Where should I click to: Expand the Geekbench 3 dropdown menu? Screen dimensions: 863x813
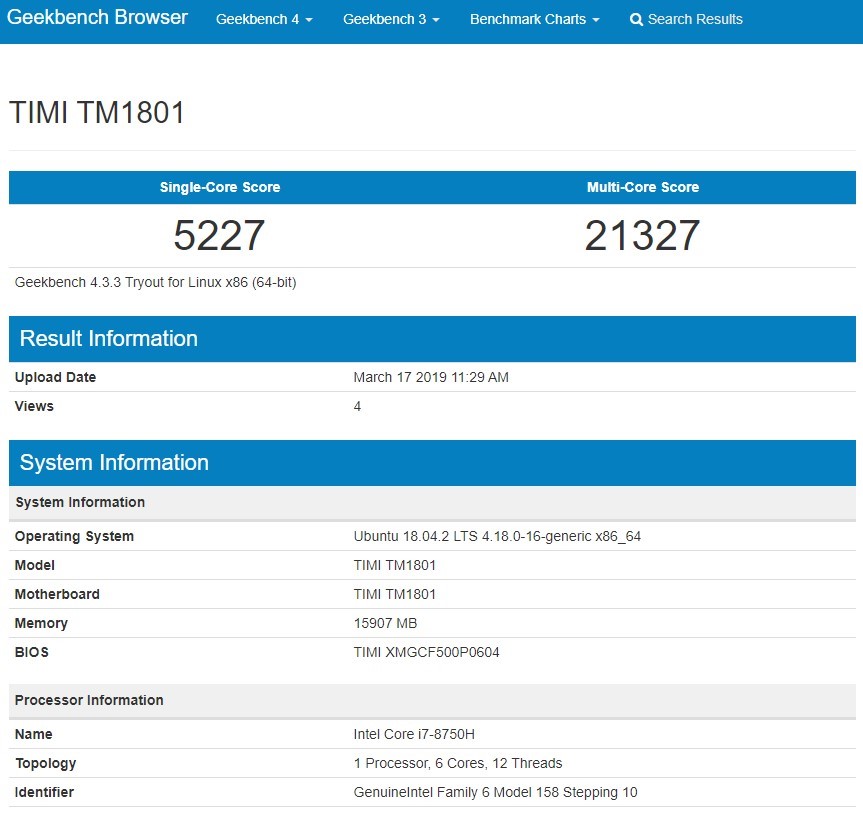click(x=391, y=19)
